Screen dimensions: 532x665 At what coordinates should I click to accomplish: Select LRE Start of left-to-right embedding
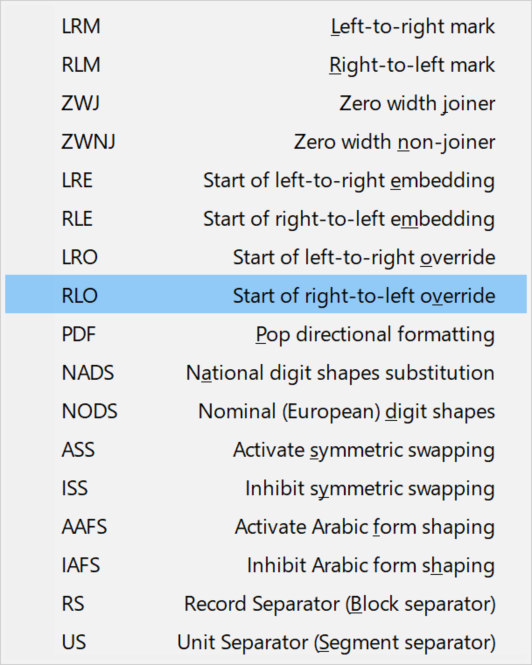click(x=266, y=180)
